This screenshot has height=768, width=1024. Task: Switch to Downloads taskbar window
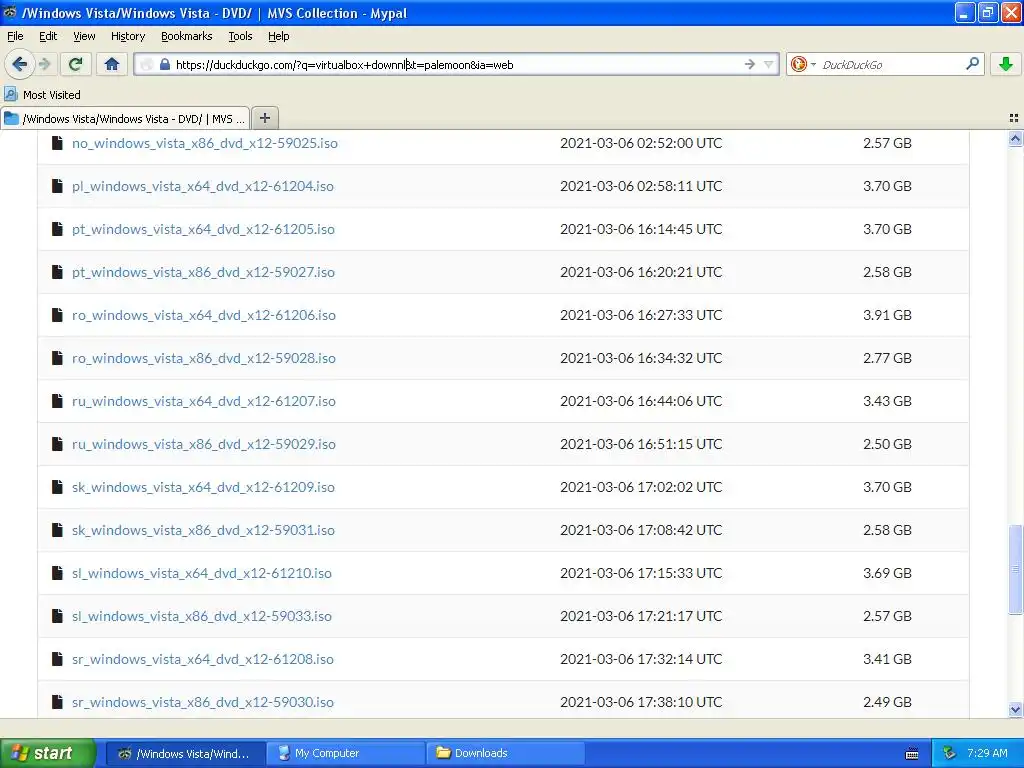click(505, 754)
